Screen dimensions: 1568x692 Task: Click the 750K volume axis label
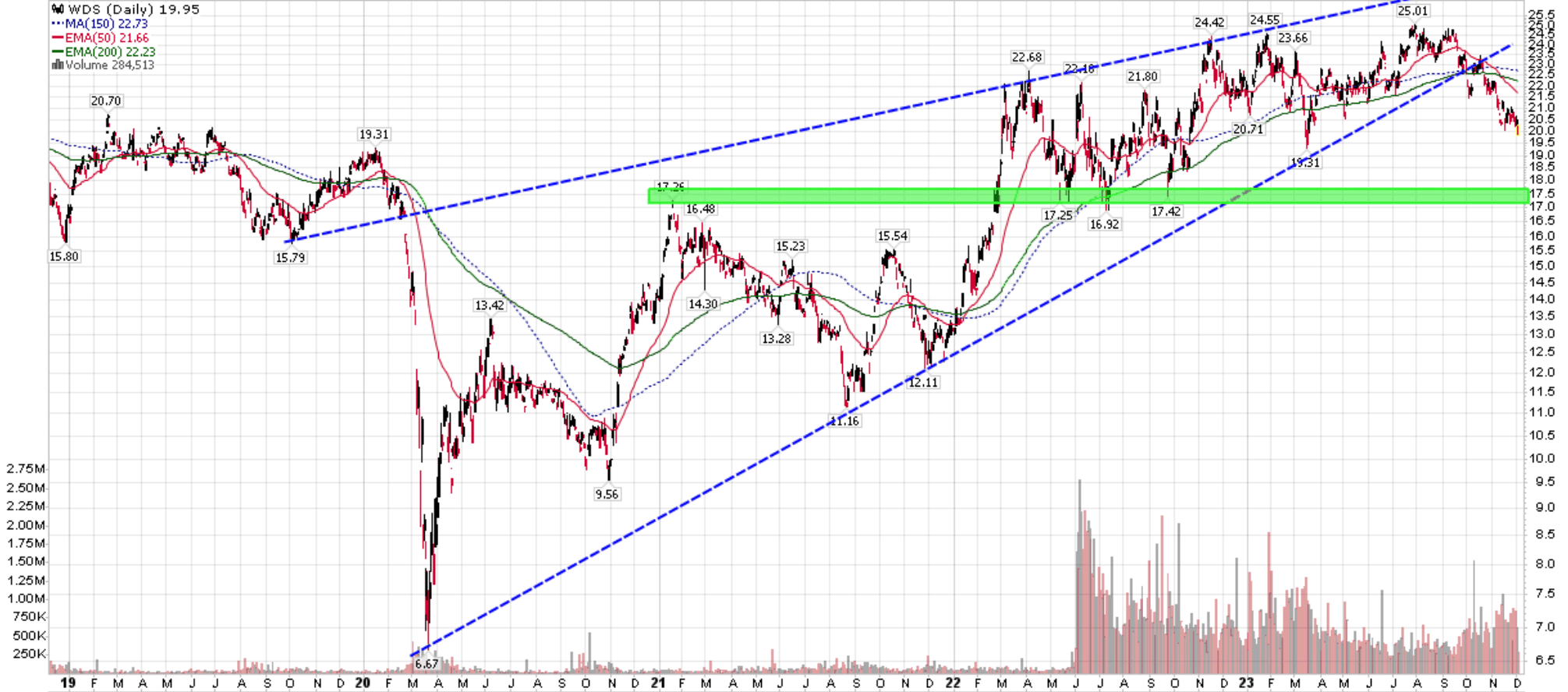(30, 617)
